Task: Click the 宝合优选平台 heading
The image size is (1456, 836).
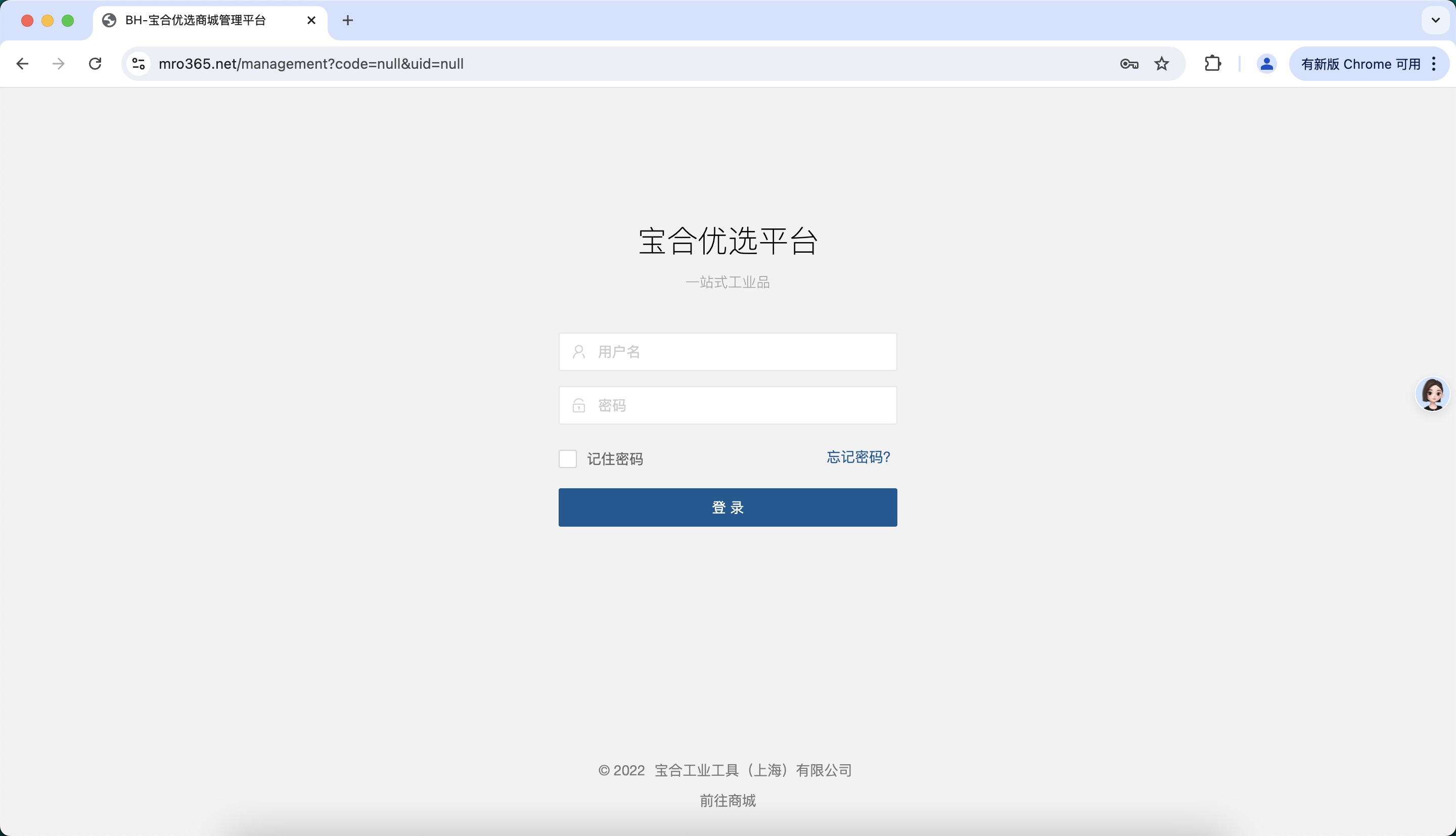Action: click(727, 241)
